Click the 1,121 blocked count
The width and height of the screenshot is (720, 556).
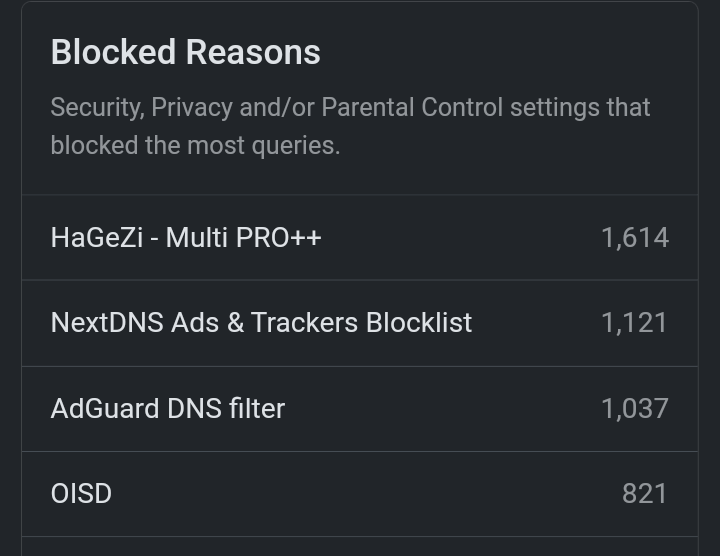(634, 323)
